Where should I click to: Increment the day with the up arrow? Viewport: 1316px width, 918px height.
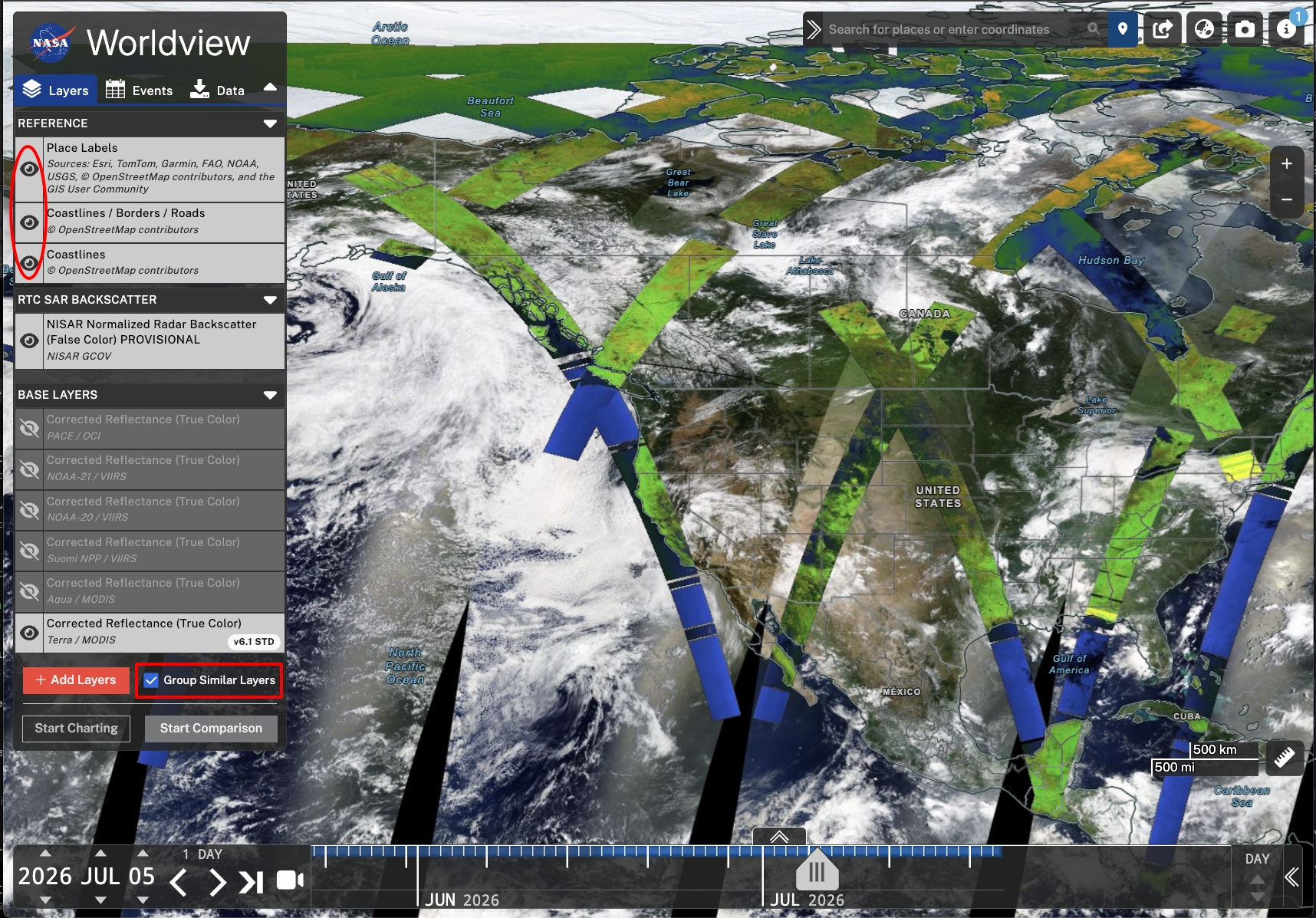tap(143, 854)
